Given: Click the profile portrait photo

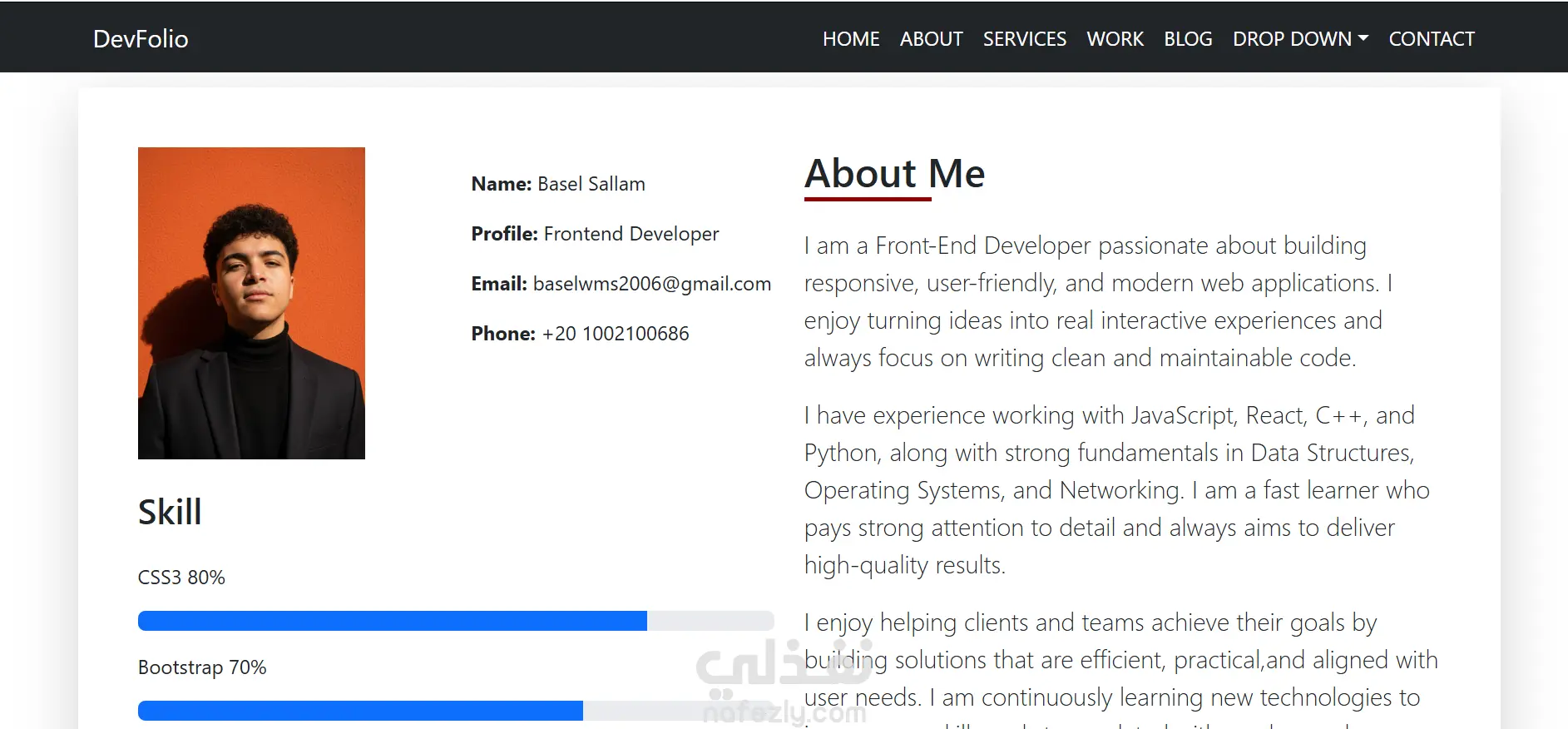Looking at the screenshot, I should (251, 303).
